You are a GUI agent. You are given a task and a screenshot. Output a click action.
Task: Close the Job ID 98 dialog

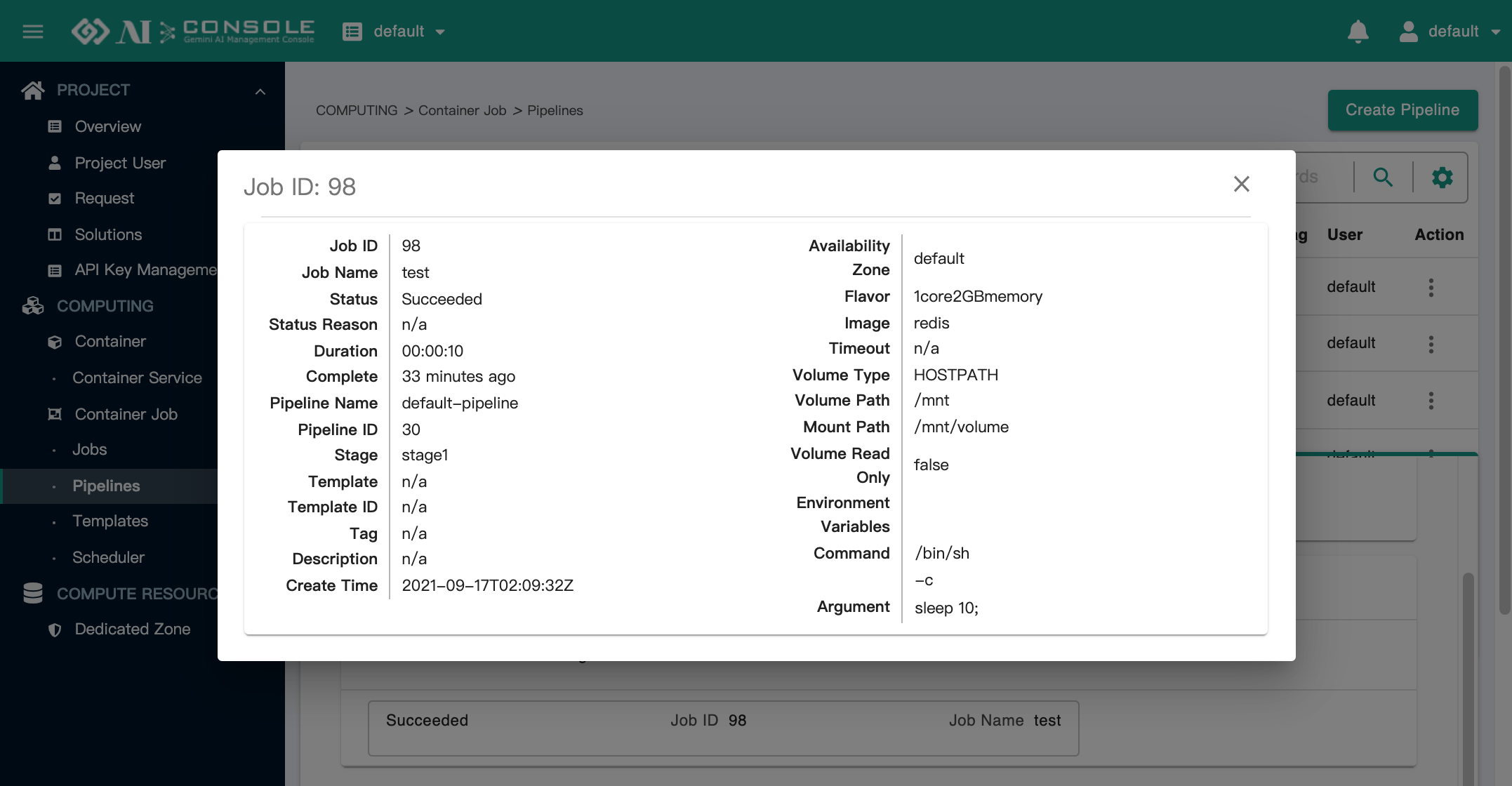(x=1242, y=184)
